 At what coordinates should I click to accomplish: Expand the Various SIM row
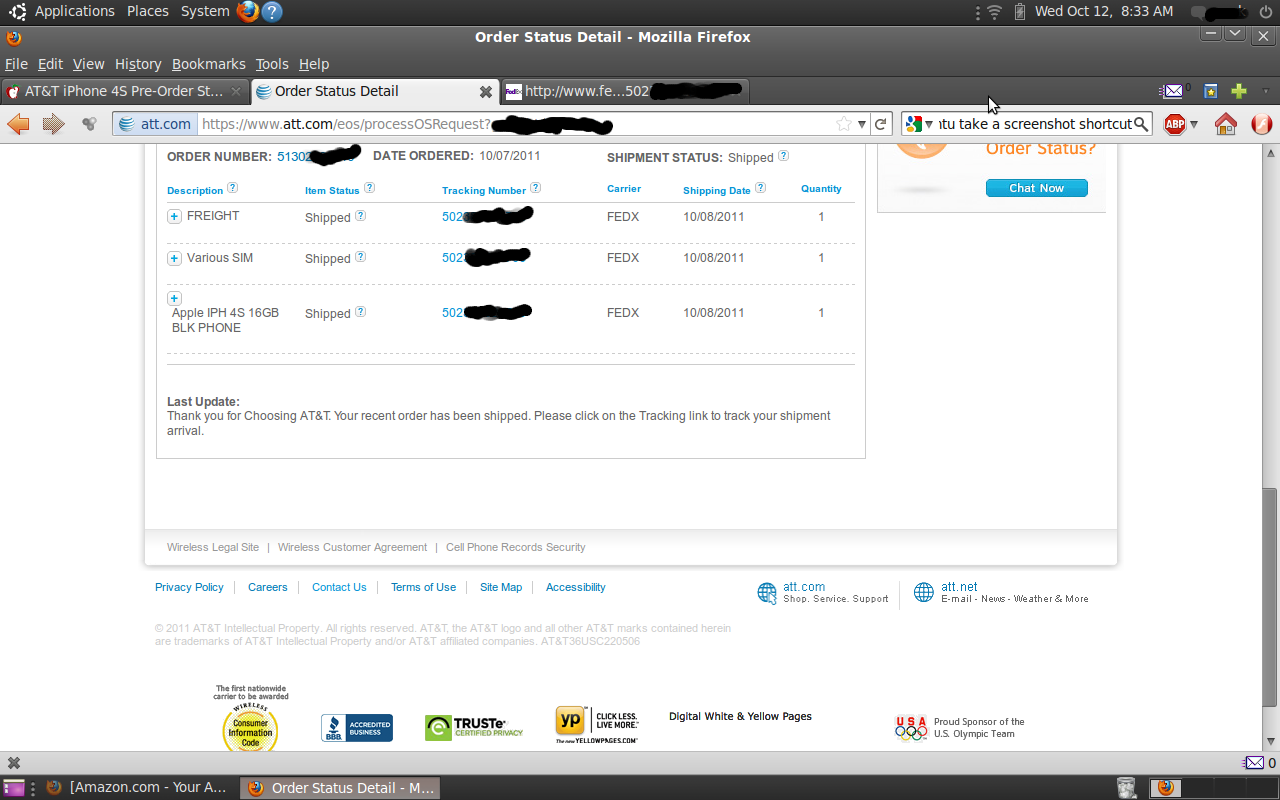174,258
